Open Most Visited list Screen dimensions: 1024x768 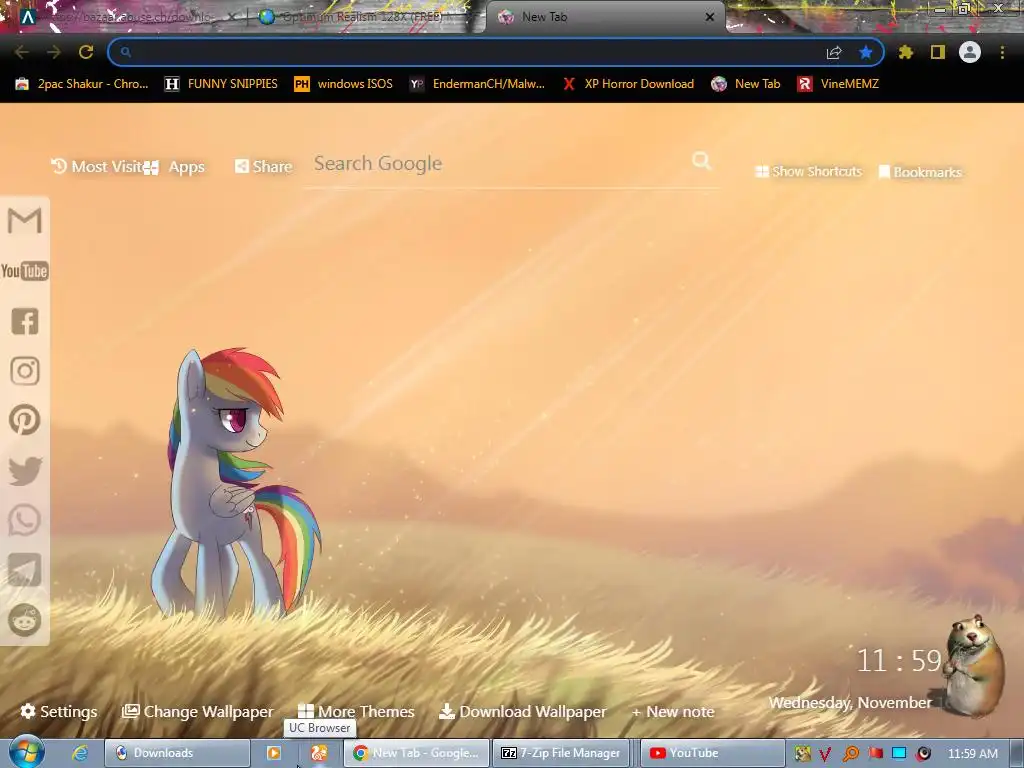pos(97,167)
